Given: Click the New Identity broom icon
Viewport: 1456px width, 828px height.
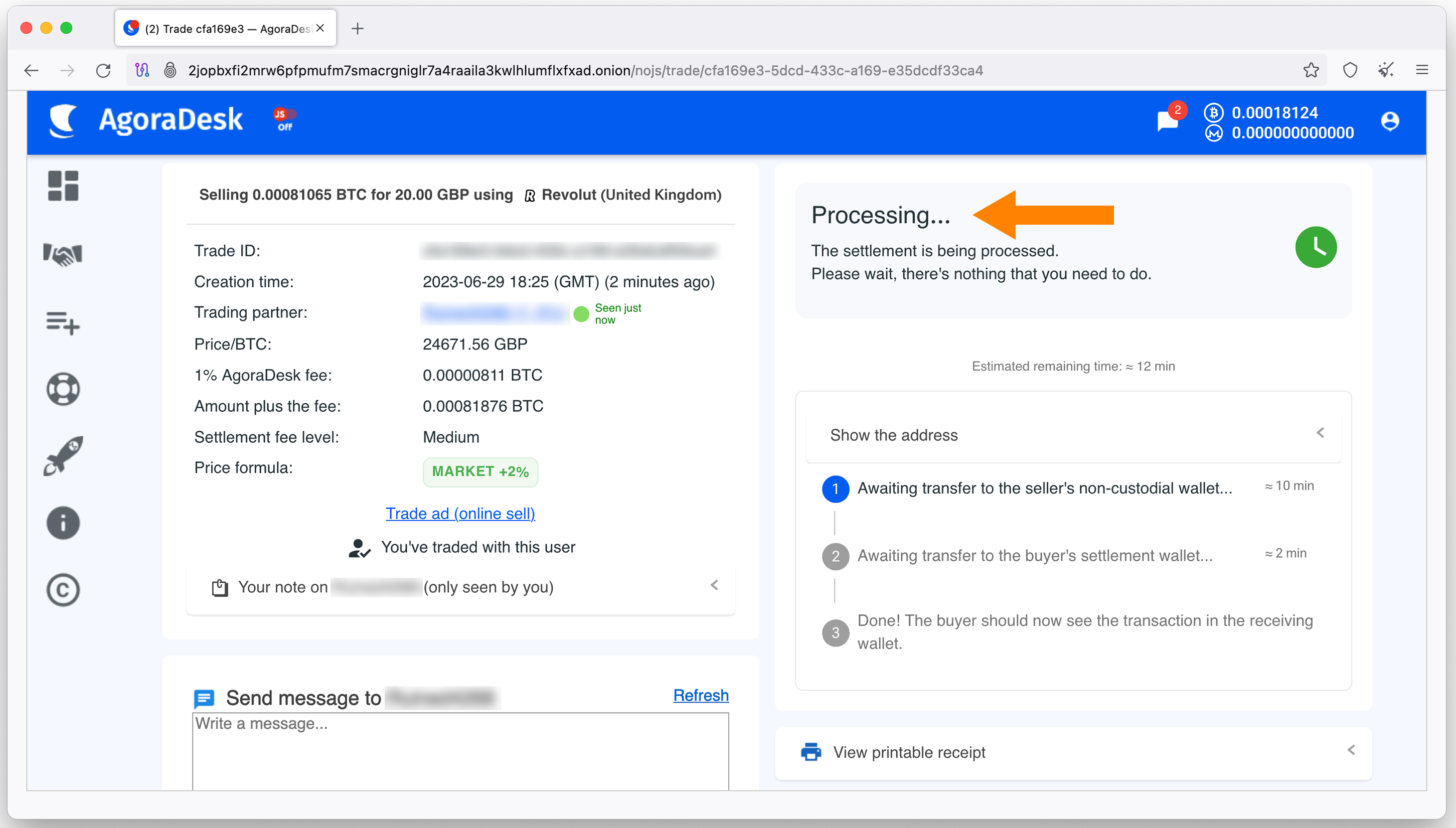Looking at the screenshot, I should point(1386,70).
